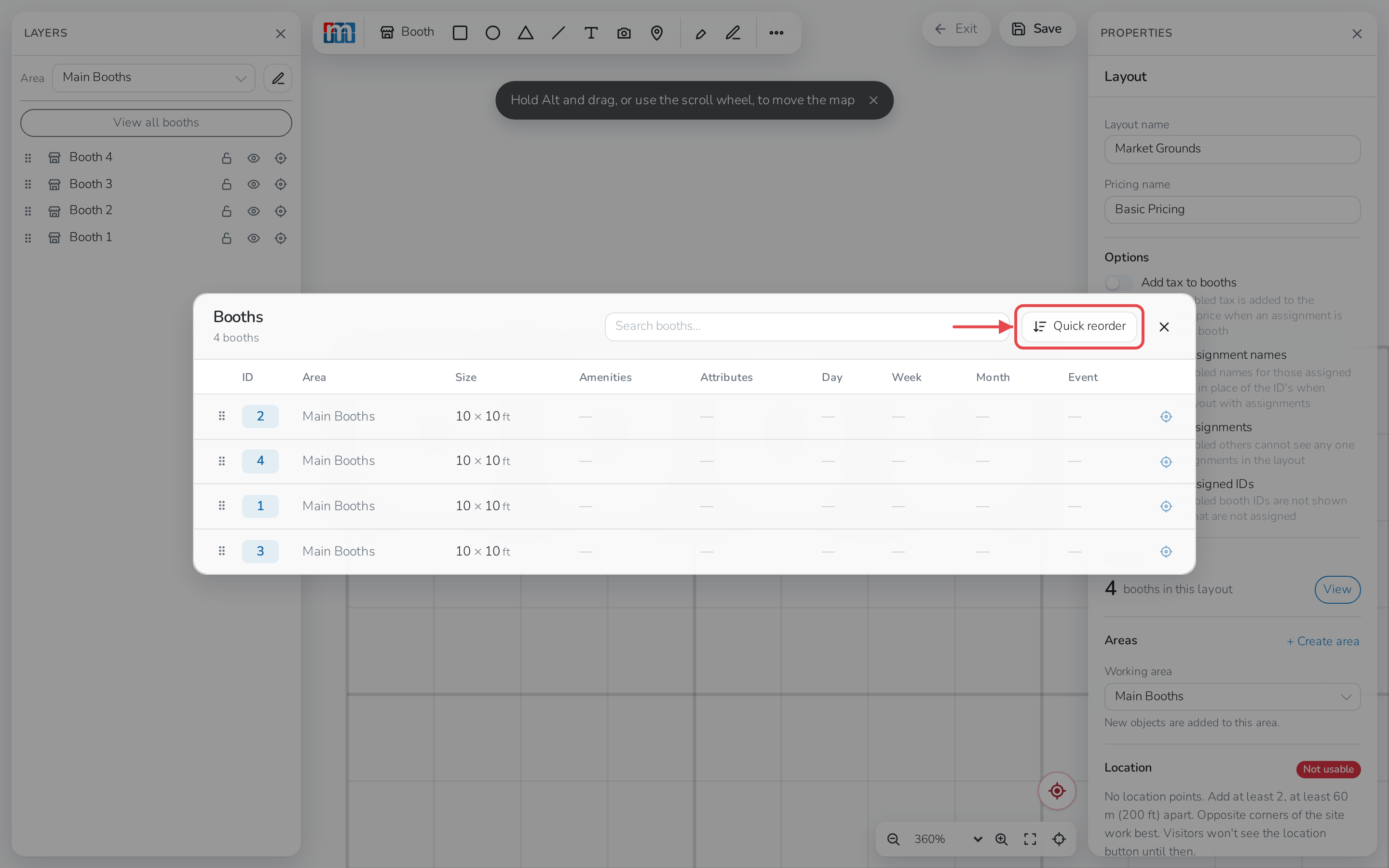Hide the Booth 2 layer
This screenshot has width=1389, height=868.
254,211
